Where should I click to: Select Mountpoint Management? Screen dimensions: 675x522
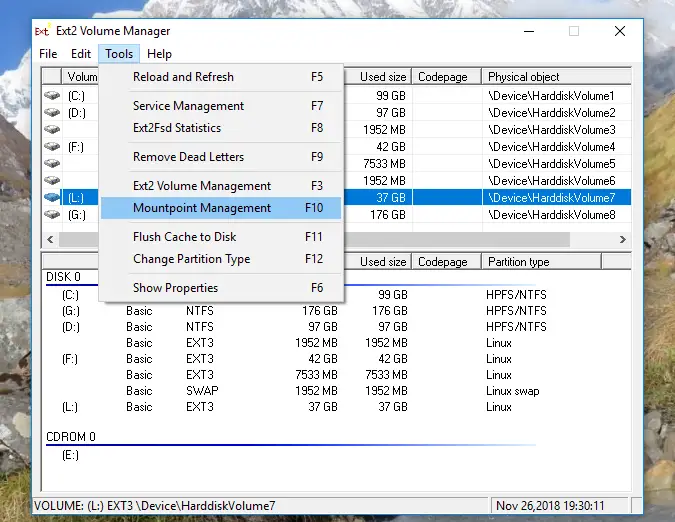221,208
